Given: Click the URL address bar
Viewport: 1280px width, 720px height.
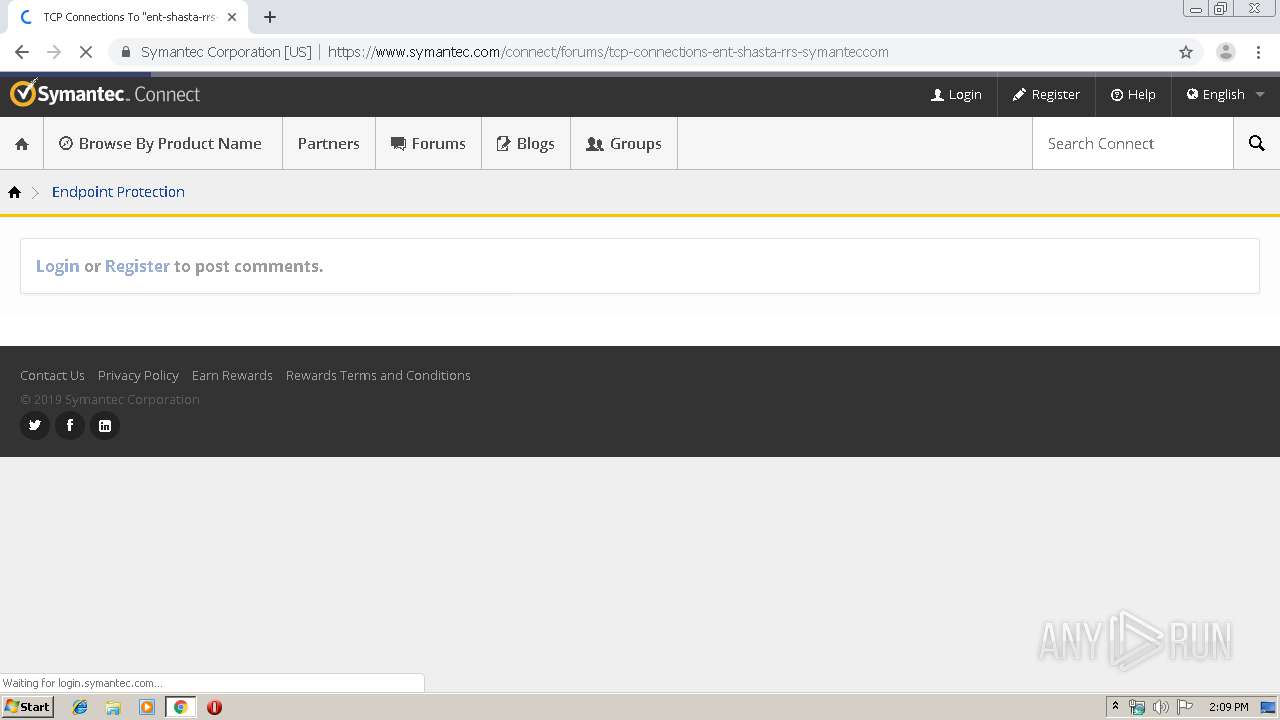Looking at the screenshot, I should tap(640, 52).
